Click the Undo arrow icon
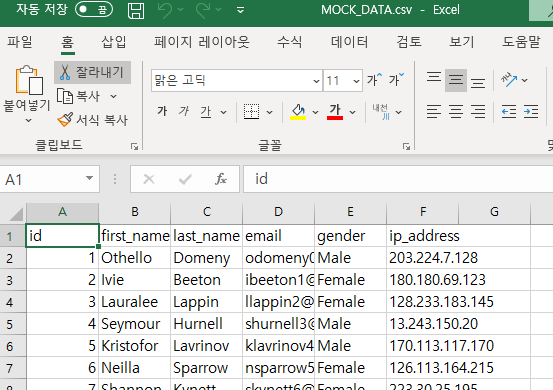This screenshot has width=553, height=390. tap(165, 10)
